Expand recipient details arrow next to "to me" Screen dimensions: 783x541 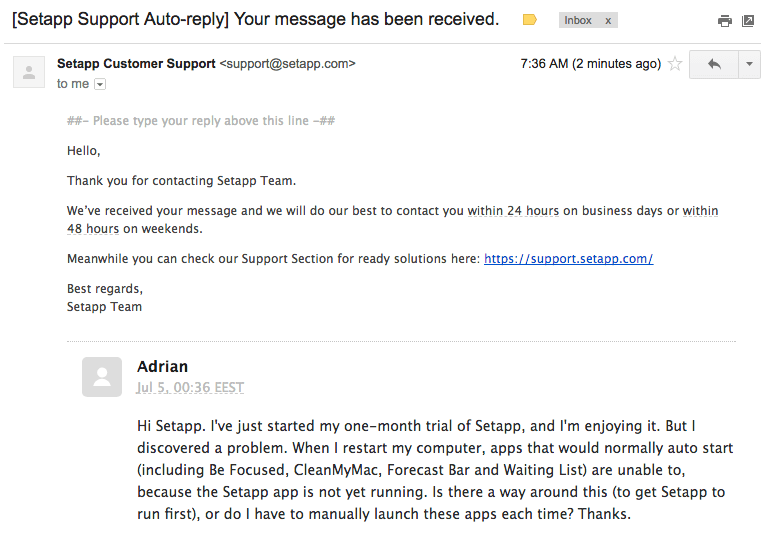[100, 84]
